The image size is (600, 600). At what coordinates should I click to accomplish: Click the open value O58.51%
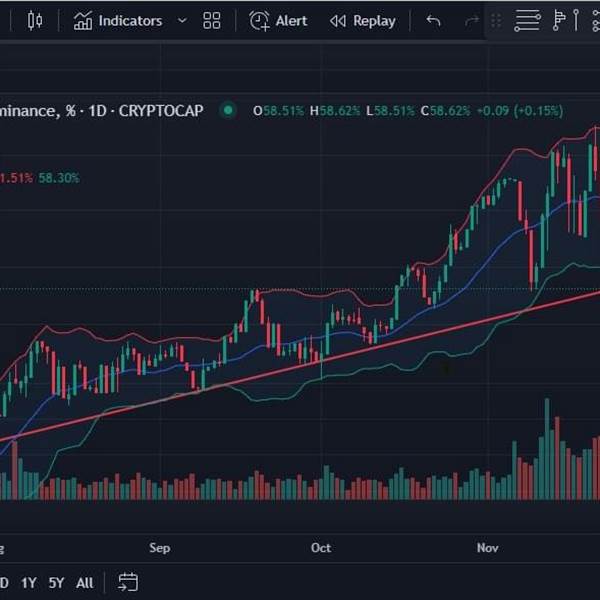[x=279, y=111]
